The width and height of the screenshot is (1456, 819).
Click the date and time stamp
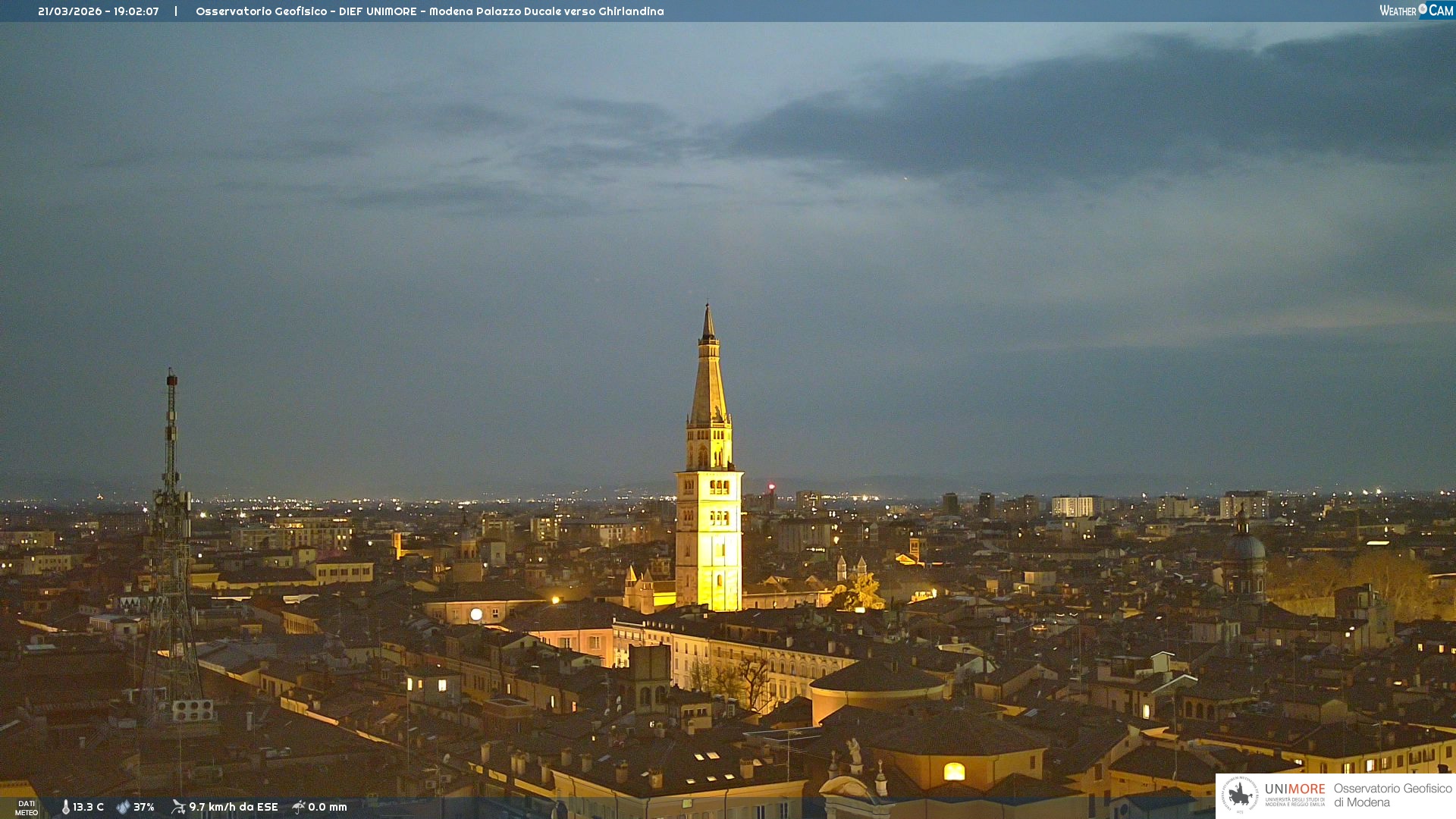[x=99, y=11]
